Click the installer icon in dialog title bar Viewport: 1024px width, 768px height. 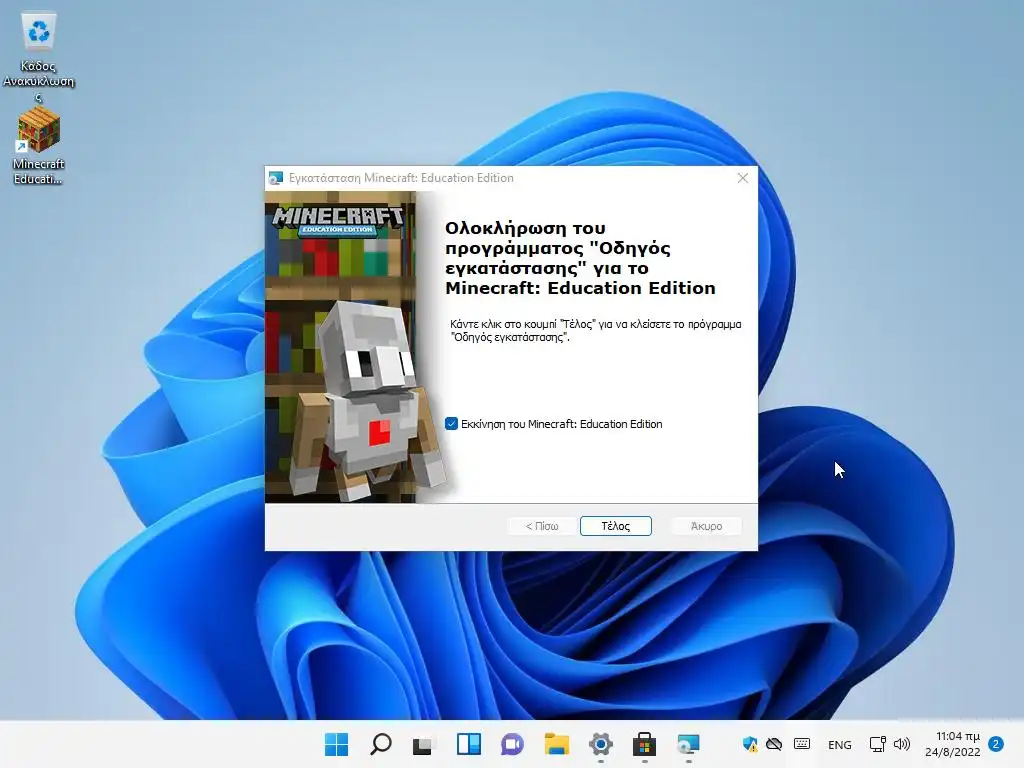click(276, 178)
